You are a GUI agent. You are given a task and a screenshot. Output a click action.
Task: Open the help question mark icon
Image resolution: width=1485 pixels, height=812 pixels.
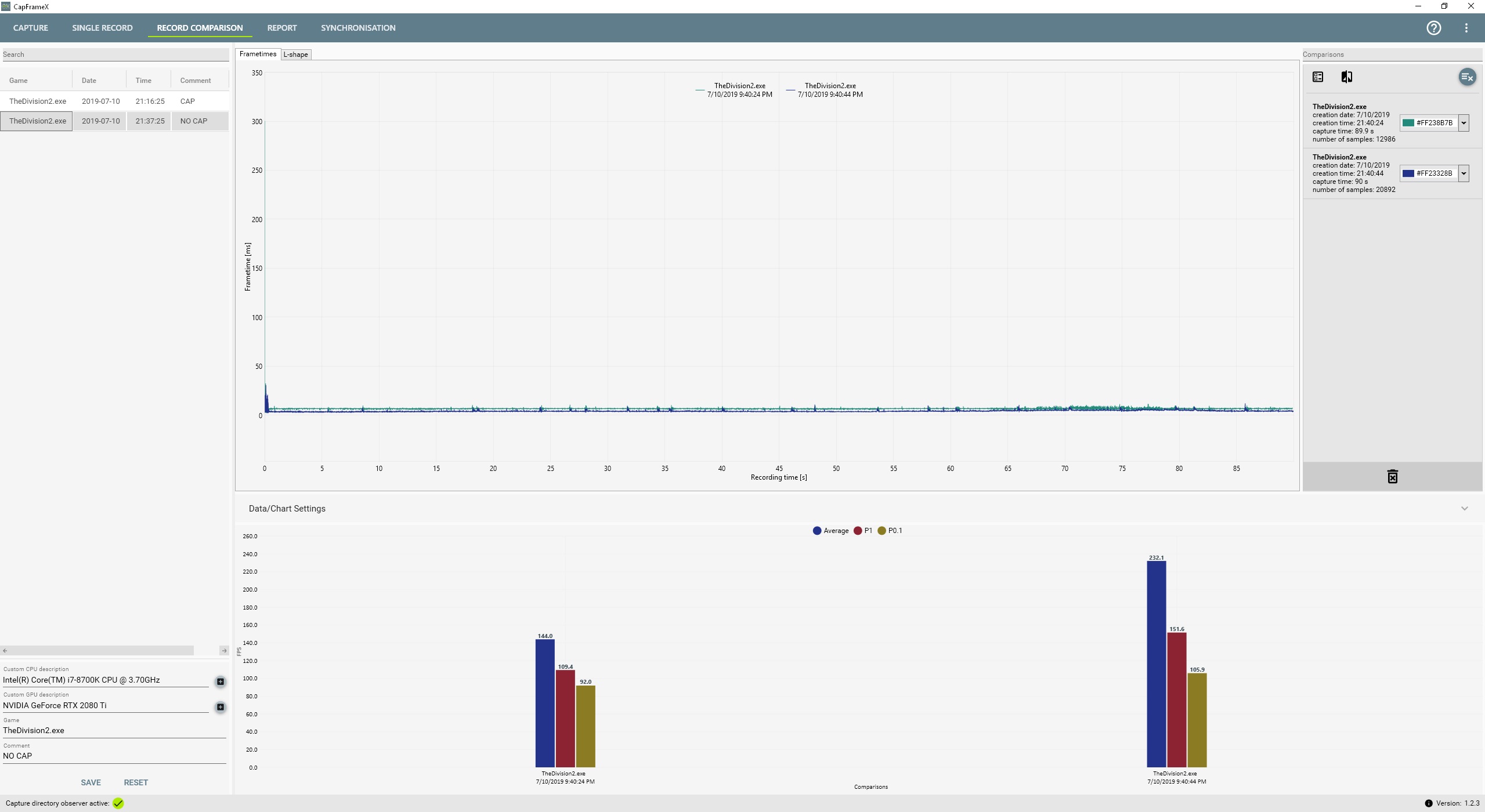pos(1433,28)
